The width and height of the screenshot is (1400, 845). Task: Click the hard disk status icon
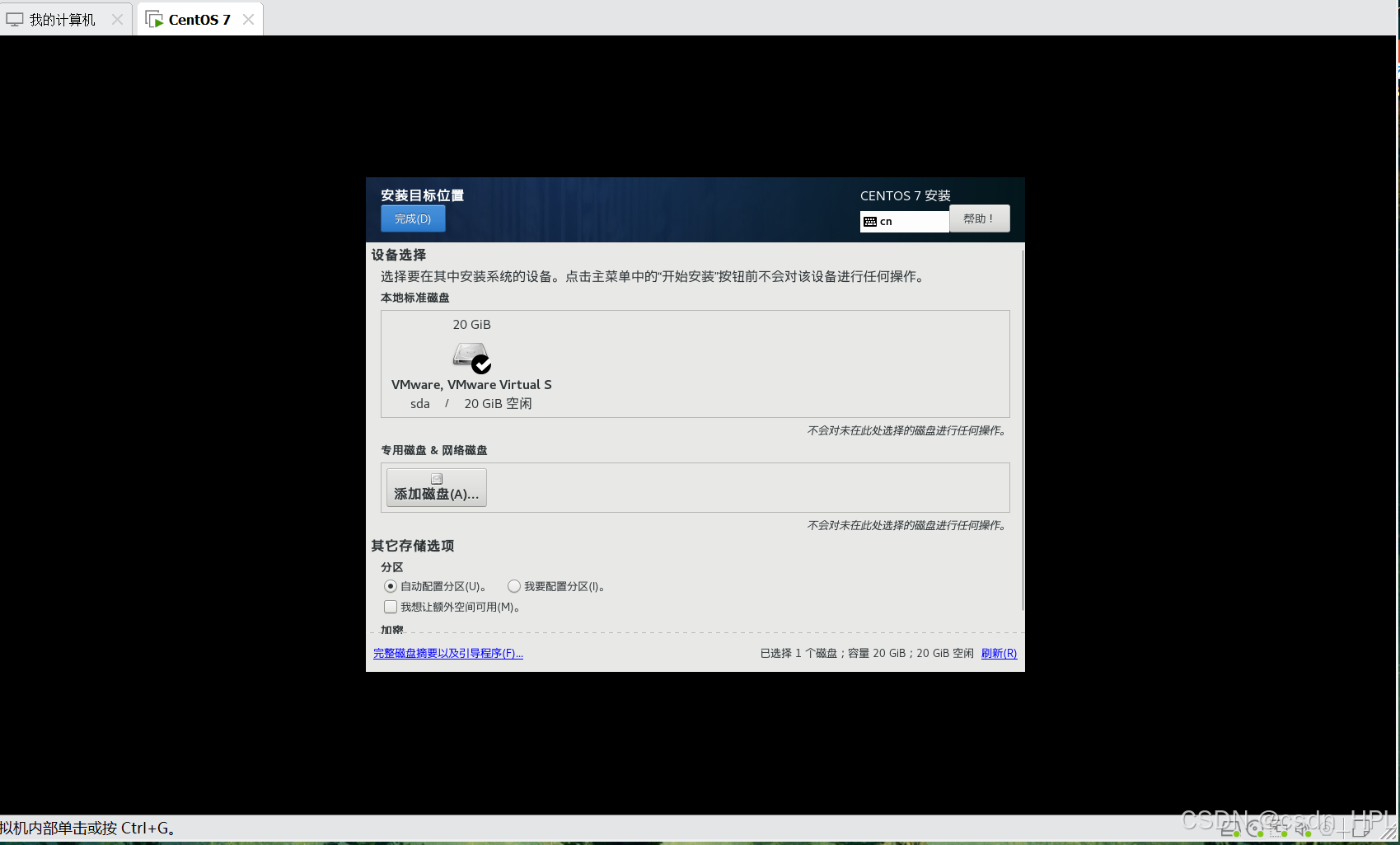coord(1230,829)
